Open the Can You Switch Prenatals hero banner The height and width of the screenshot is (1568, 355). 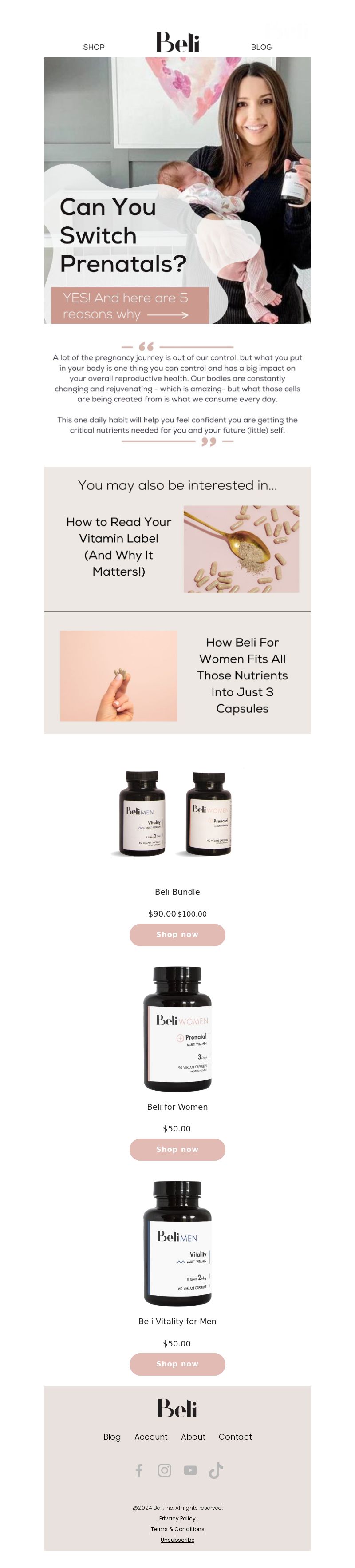(x=177, y=191)
